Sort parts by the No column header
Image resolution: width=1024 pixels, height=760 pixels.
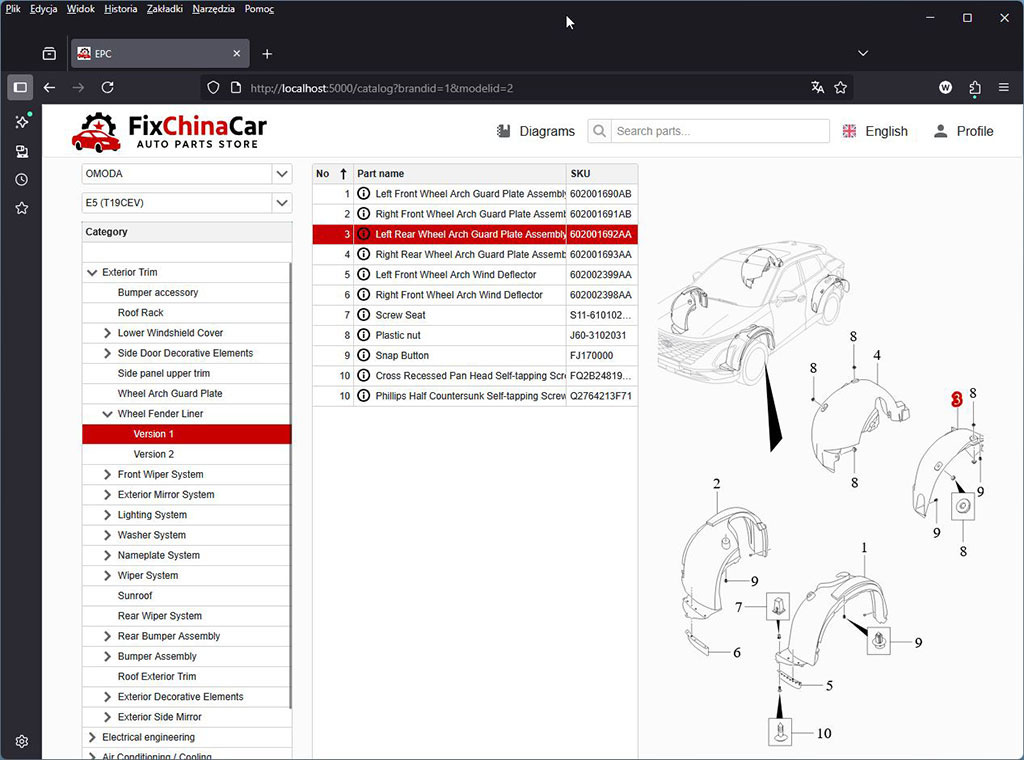tap(331, 174)
